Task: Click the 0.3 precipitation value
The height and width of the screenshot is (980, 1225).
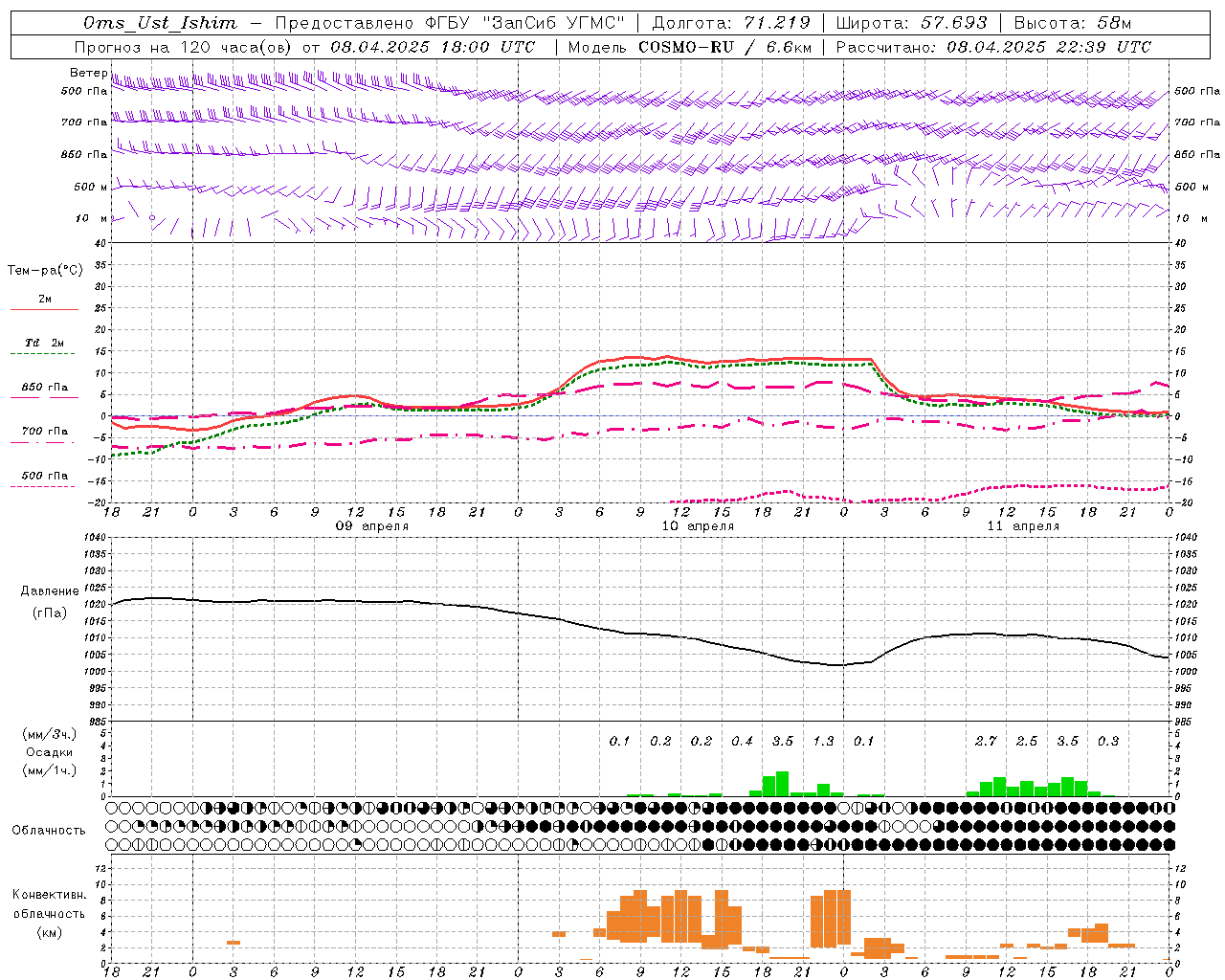Action: point(1108,742)
